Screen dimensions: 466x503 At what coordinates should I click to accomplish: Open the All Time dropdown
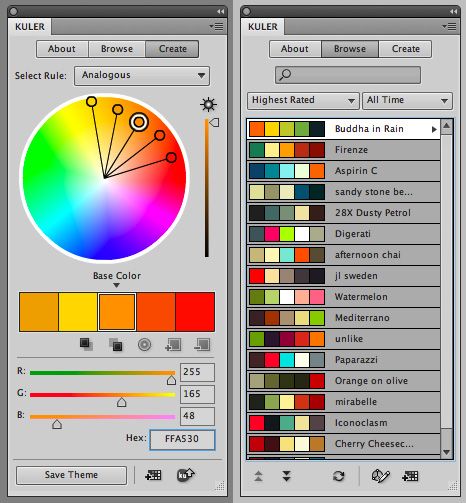(x=407, y=101)
